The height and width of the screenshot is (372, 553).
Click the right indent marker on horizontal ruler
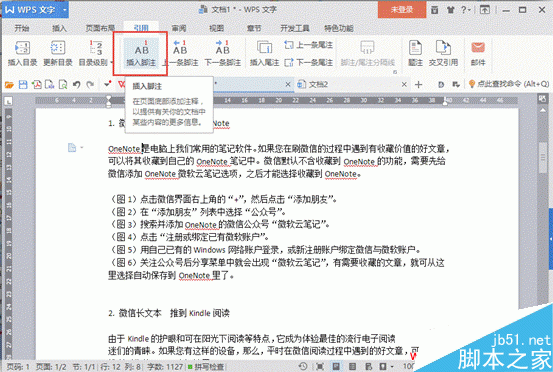[445, 103]
